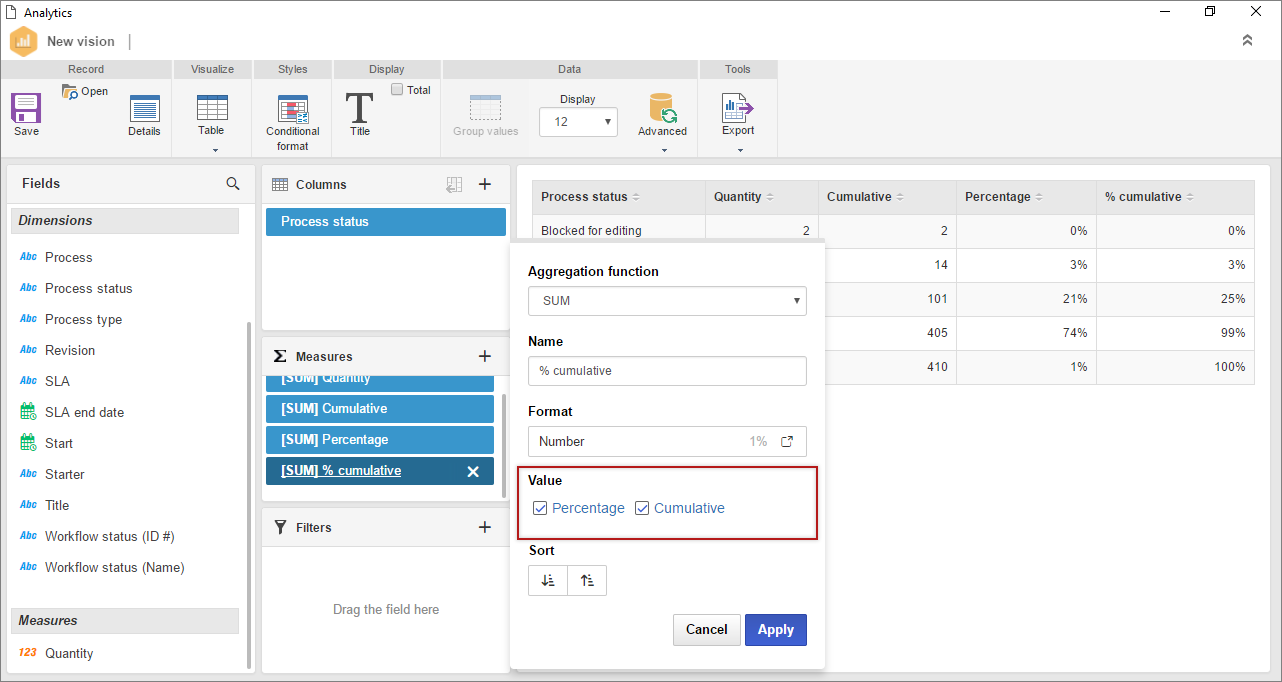
Task: Add a new measure with plus
Action: tap(485, 356)
